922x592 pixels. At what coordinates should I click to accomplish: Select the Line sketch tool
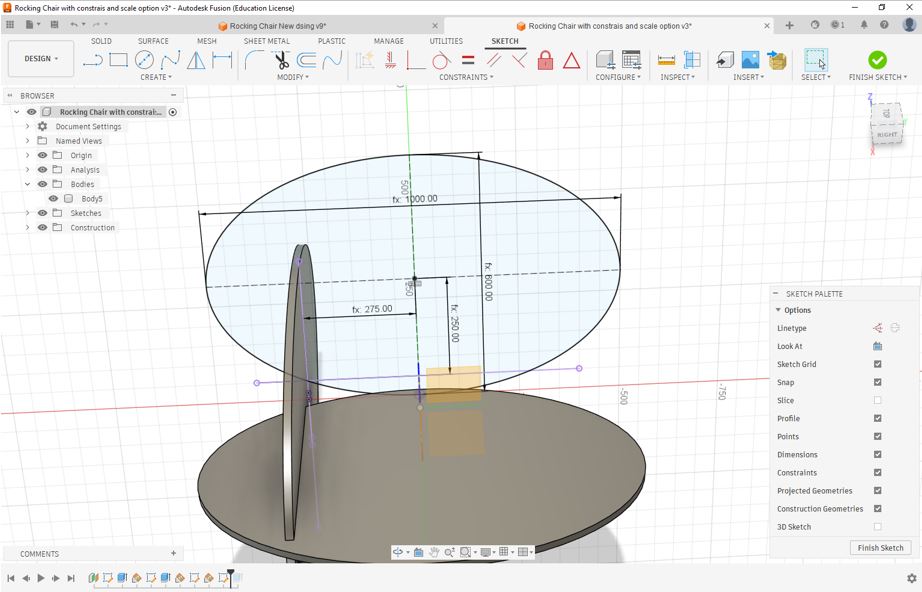[x=92, y=60]
